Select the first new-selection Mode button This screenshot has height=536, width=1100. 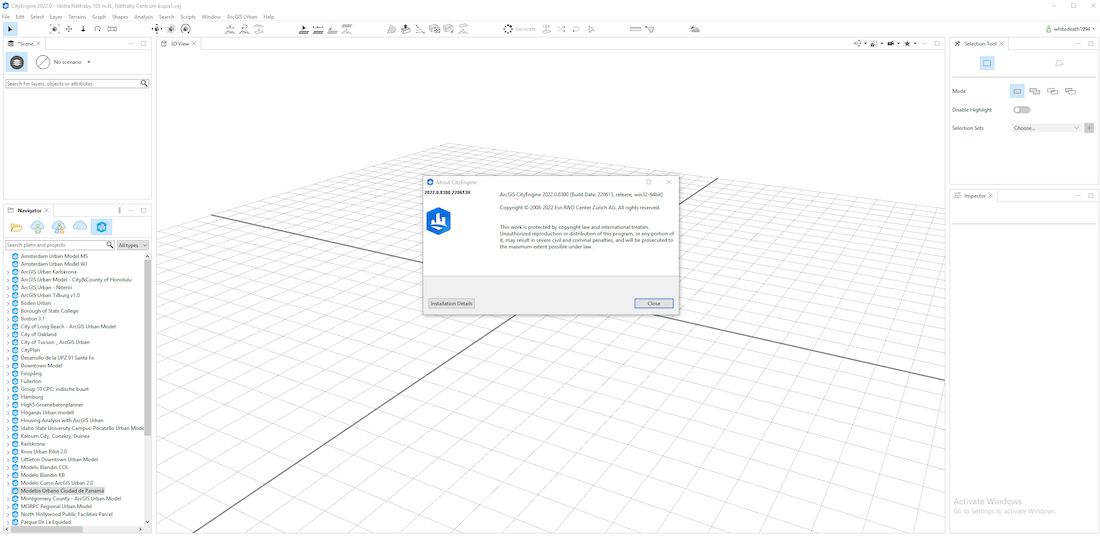(1017, 91)
